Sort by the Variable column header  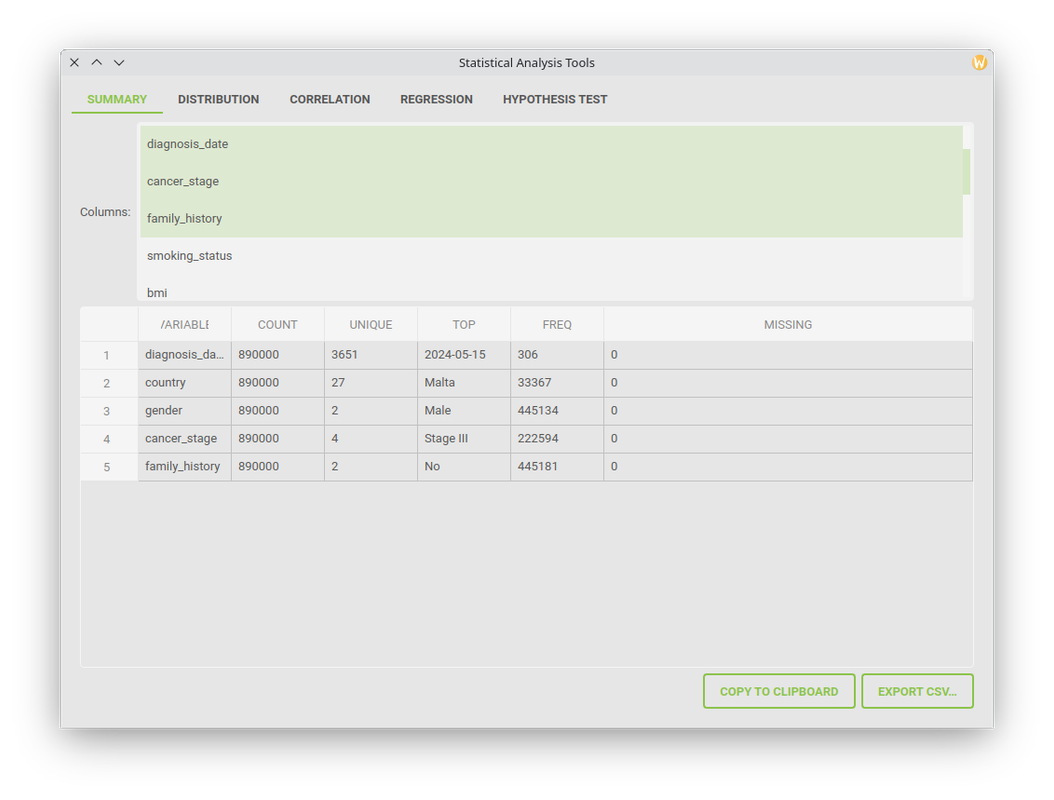(185, 325)
